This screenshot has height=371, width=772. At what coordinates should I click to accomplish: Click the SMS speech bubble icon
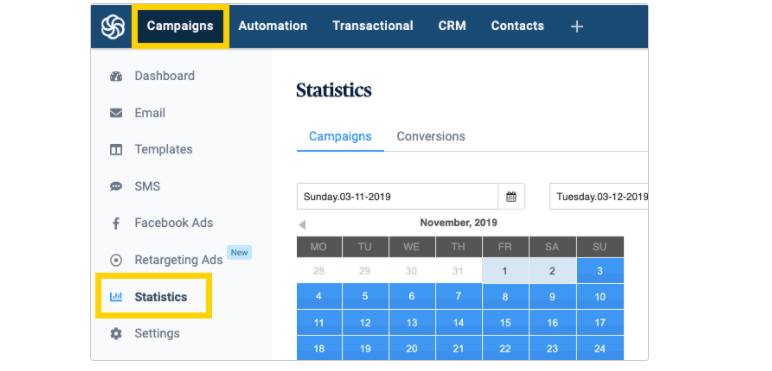[x=116, y=186]
